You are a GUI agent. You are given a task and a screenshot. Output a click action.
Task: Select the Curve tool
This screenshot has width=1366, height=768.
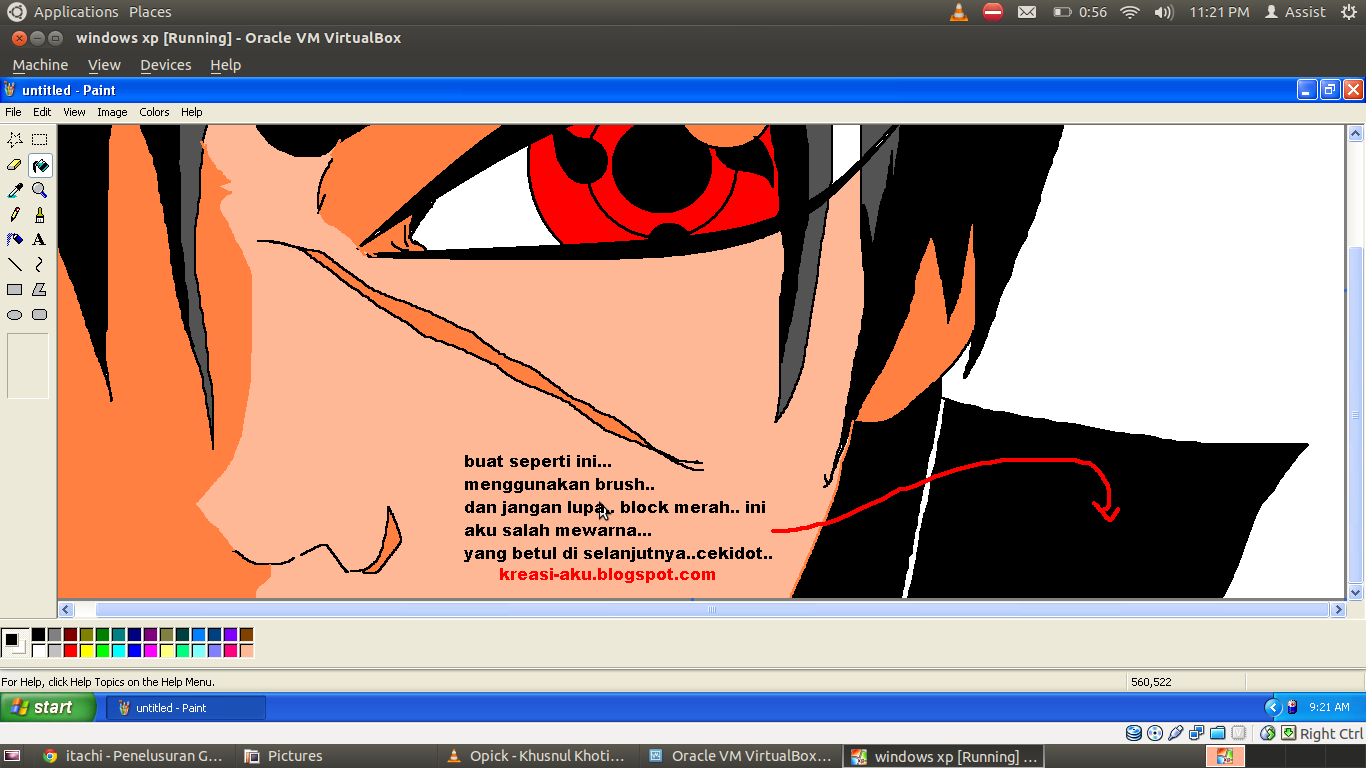[x=40, y=265]
